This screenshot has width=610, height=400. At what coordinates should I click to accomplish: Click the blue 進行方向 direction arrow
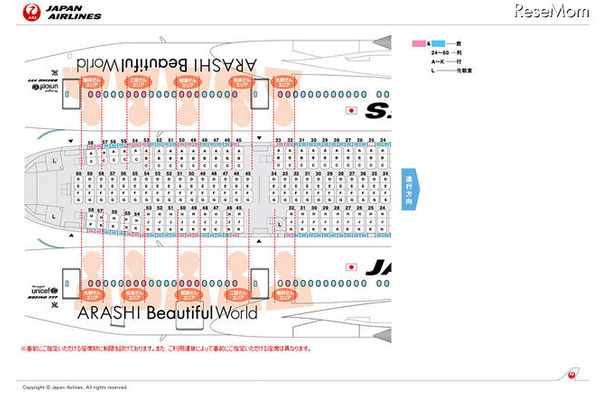click(x=410, y=189)
